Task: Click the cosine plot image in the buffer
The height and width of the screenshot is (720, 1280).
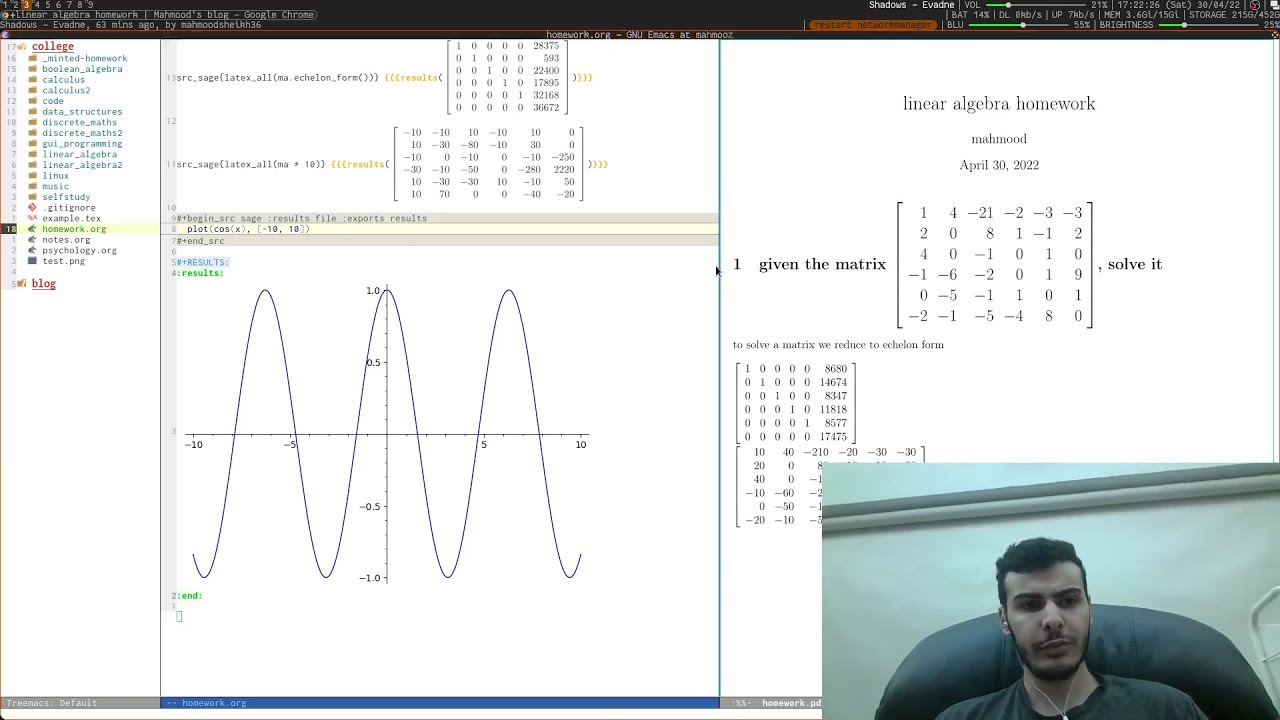Action: point(387,434)
